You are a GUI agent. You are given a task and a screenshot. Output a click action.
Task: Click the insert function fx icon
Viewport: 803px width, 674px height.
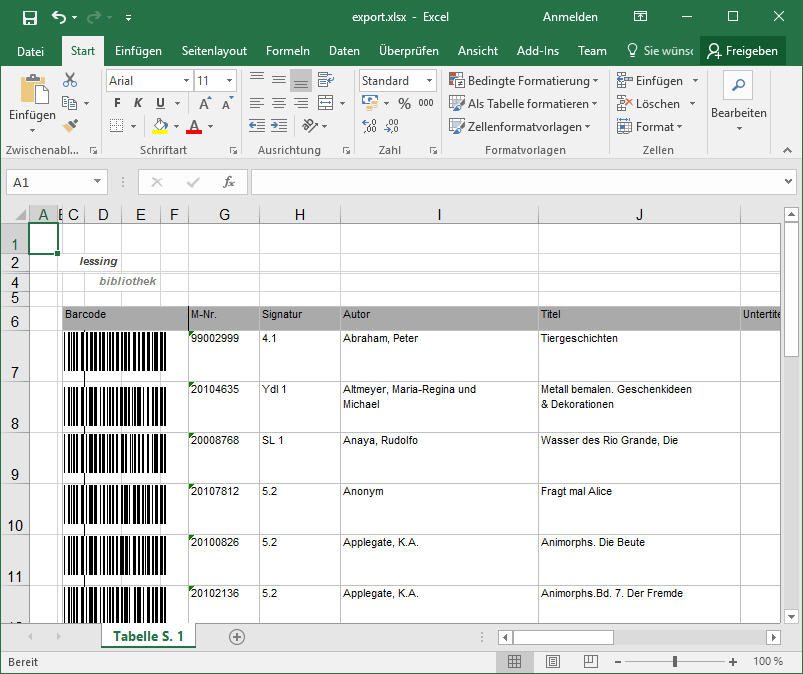click(228, 182)
